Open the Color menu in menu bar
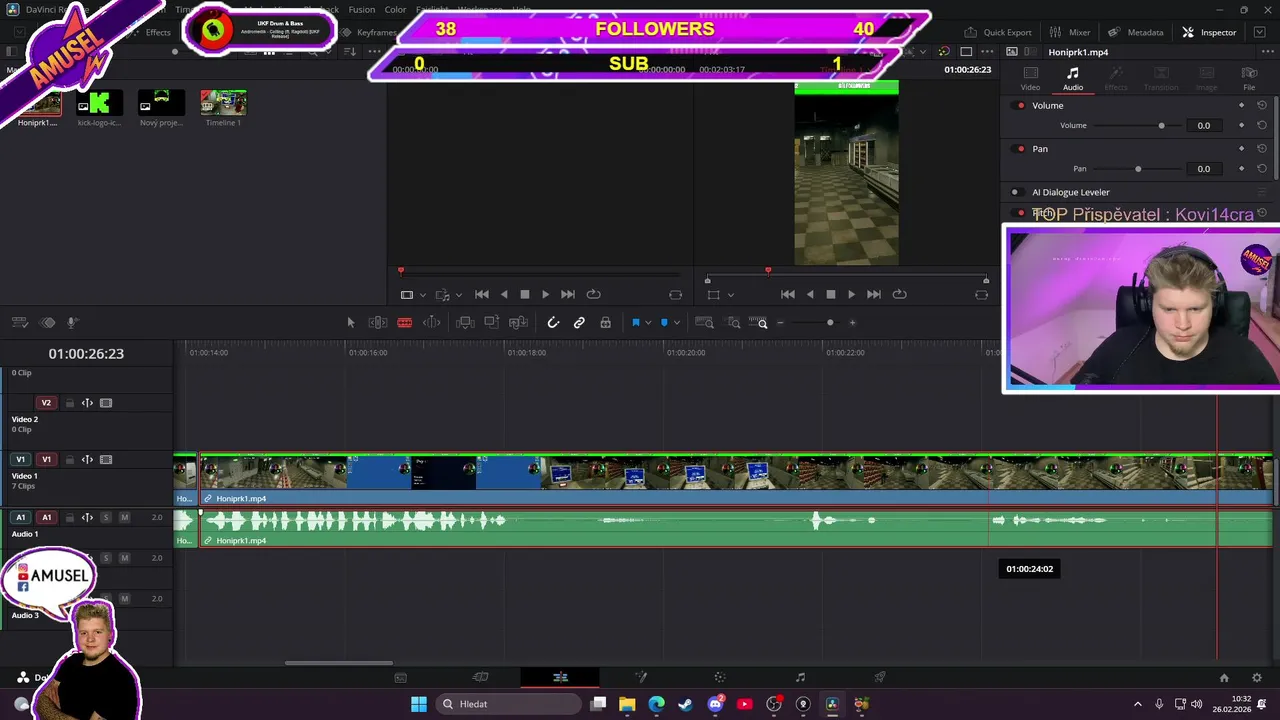The width and height of the screenshot is (1280, 720). pyautogui.click(x=395, y=9)
